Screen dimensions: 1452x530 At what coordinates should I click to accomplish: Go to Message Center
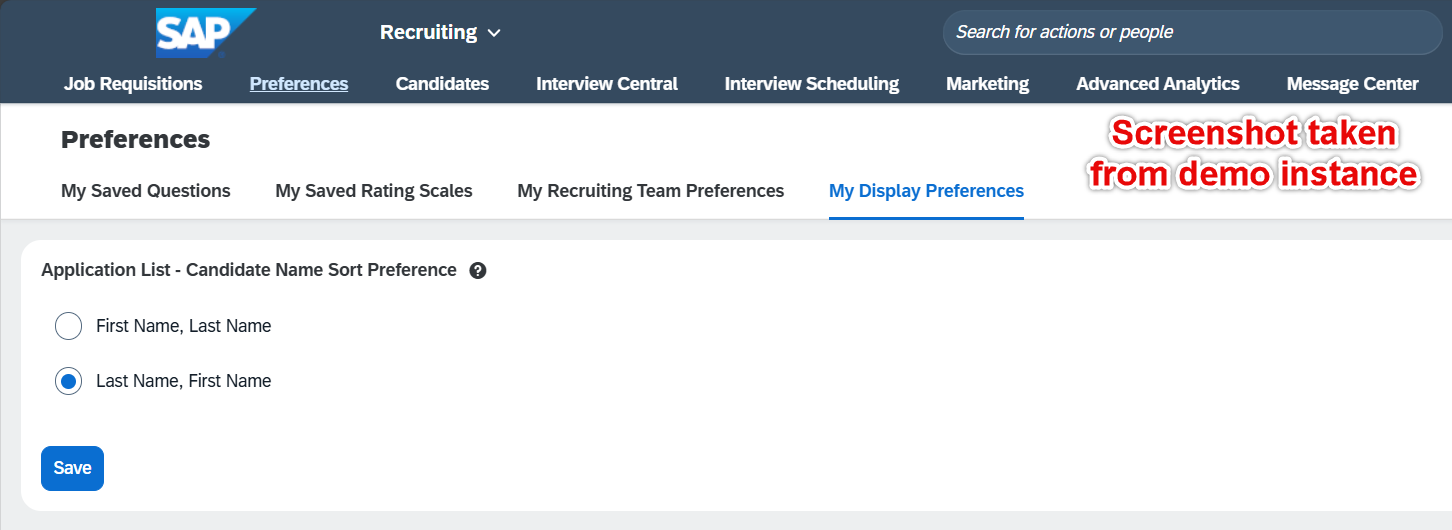point(1352,84)
